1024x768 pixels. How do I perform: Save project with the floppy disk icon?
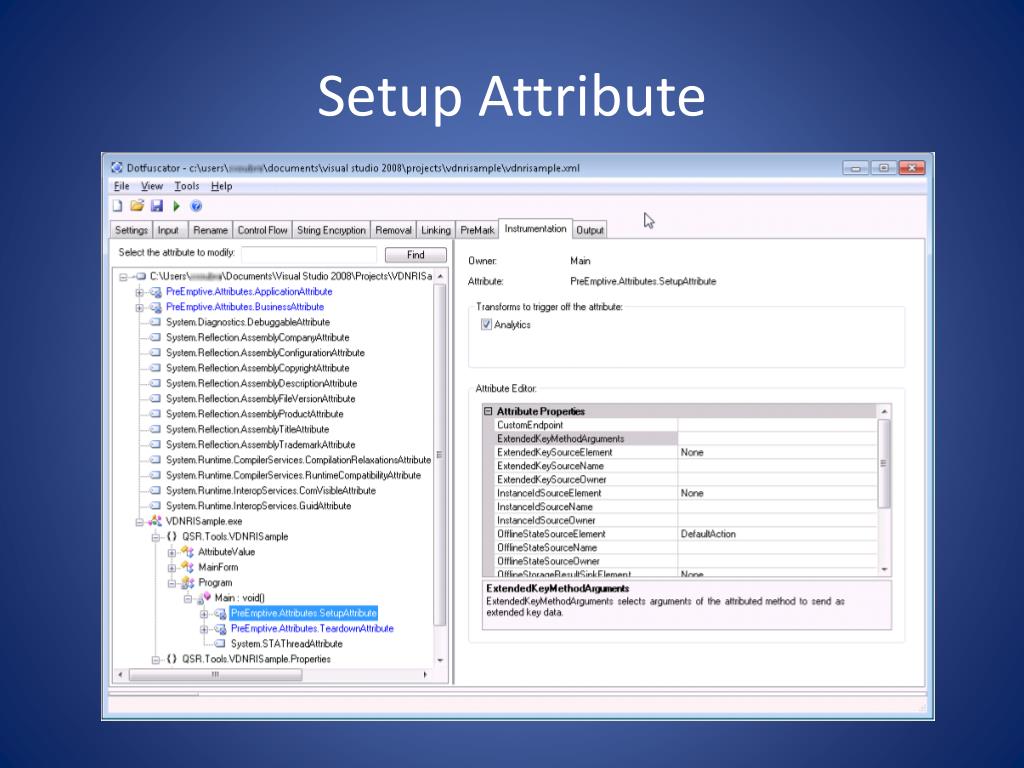point(157,206)
